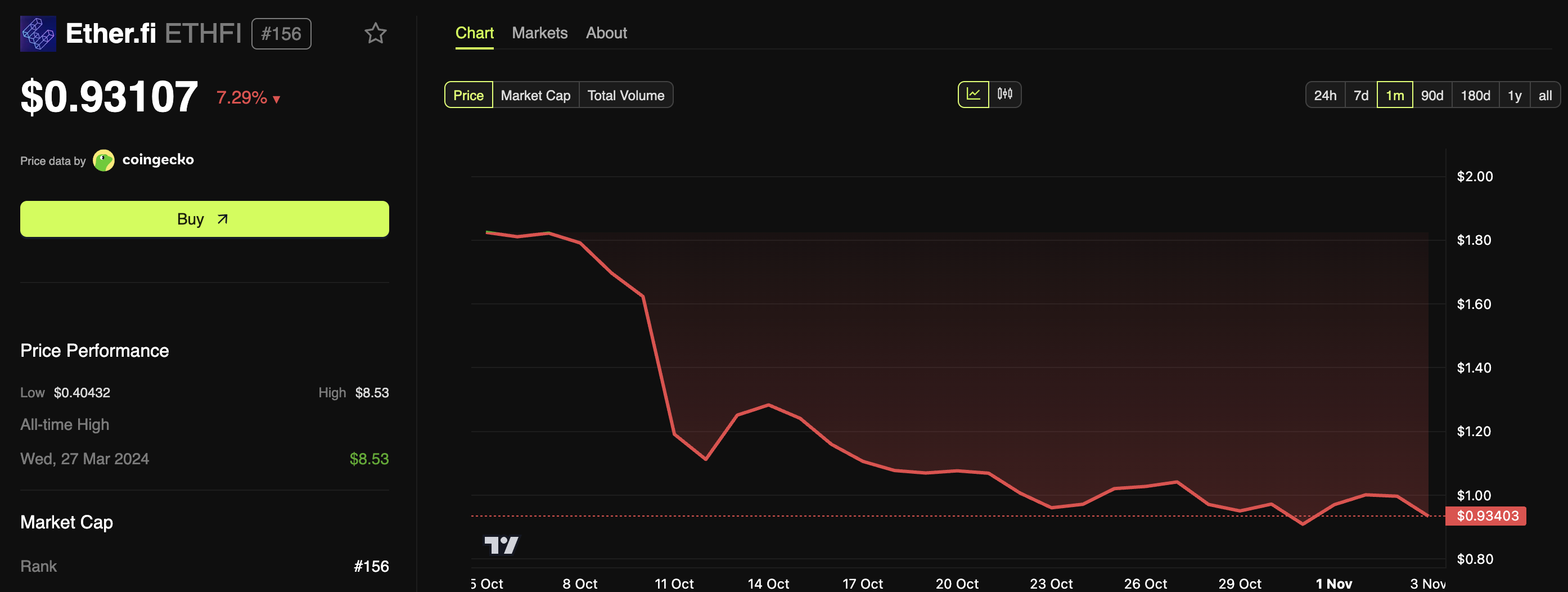Add Ether.fi to favorites with star icon
This screenshot has height=592, width=1568.
coord(375,34)
